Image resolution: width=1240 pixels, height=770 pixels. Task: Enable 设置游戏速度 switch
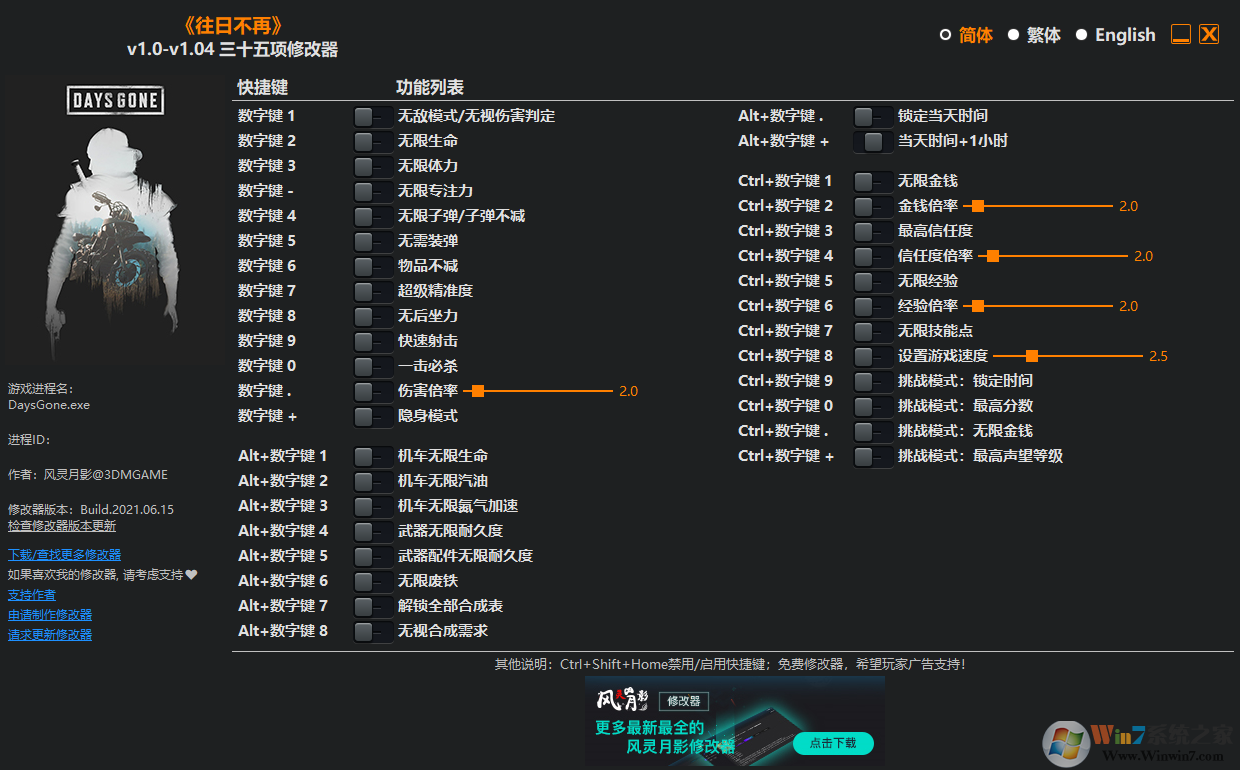[873, 356]
